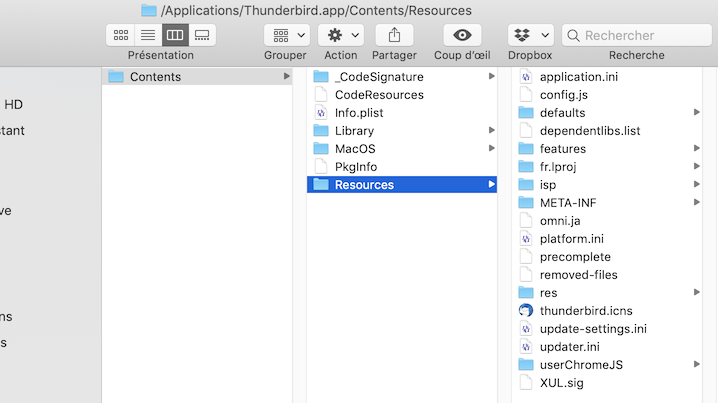Screen dimensions: 718x403
Task: Select the fr.lproj folder
Action: (x=607, y=167)
